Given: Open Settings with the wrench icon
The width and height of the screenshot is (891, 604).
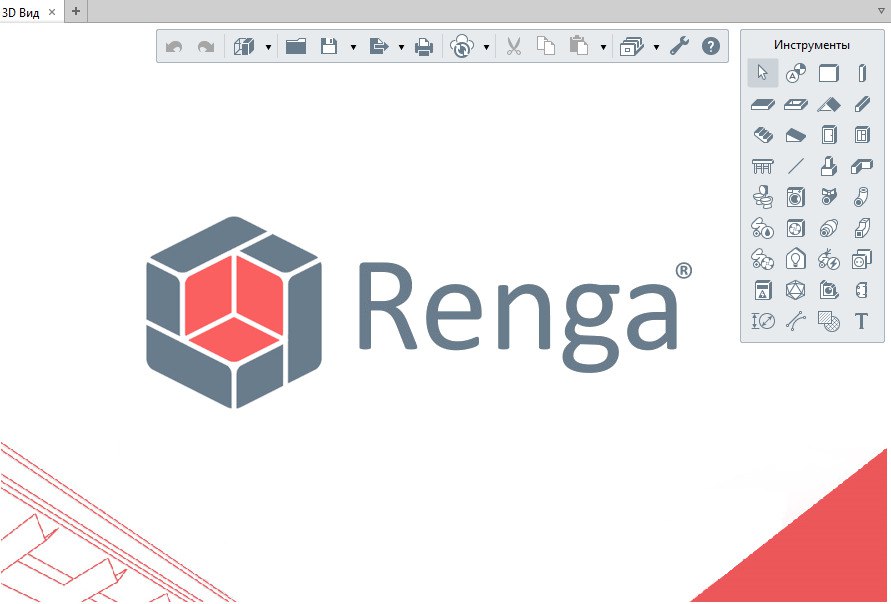Looking at the screenshot, I should 680,46.
